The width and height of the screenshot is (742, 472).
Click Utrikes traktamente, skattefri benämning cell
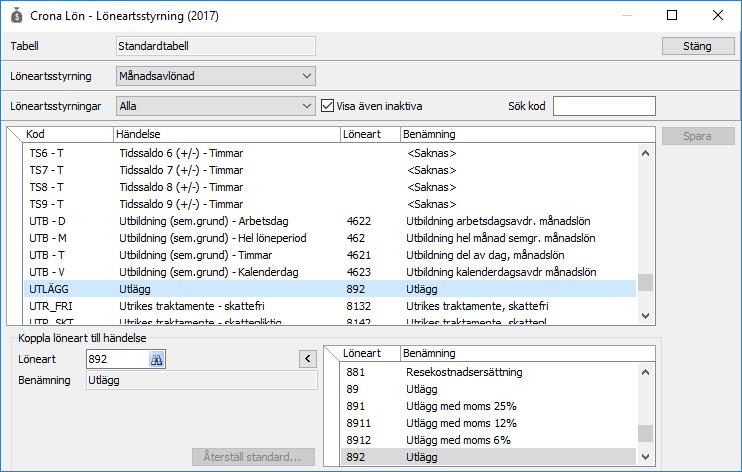coord(477,306)
